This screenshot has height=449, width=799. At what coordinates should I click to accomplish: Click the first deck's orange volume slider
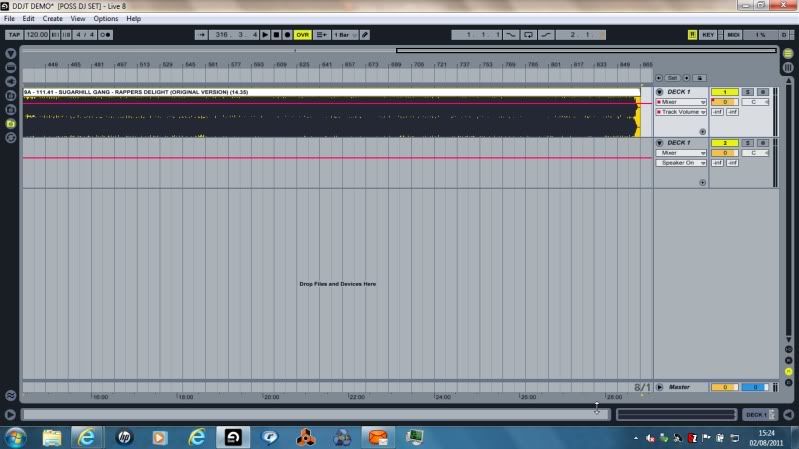coord(724,102)
